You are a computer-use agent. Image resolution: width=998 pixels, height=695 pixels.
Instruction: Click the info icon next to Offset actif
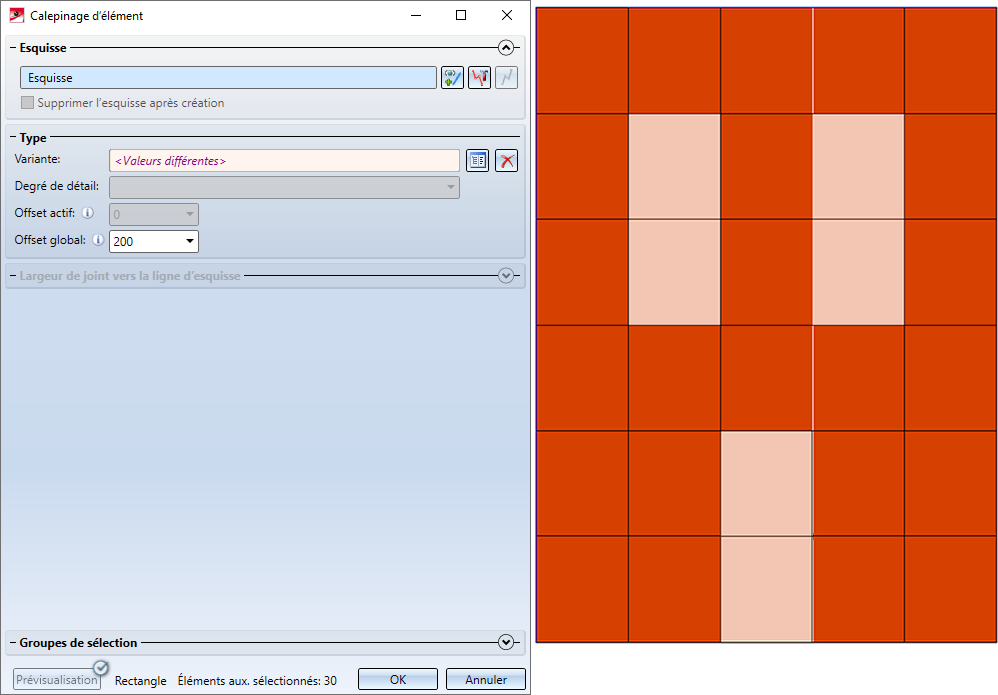88,213
